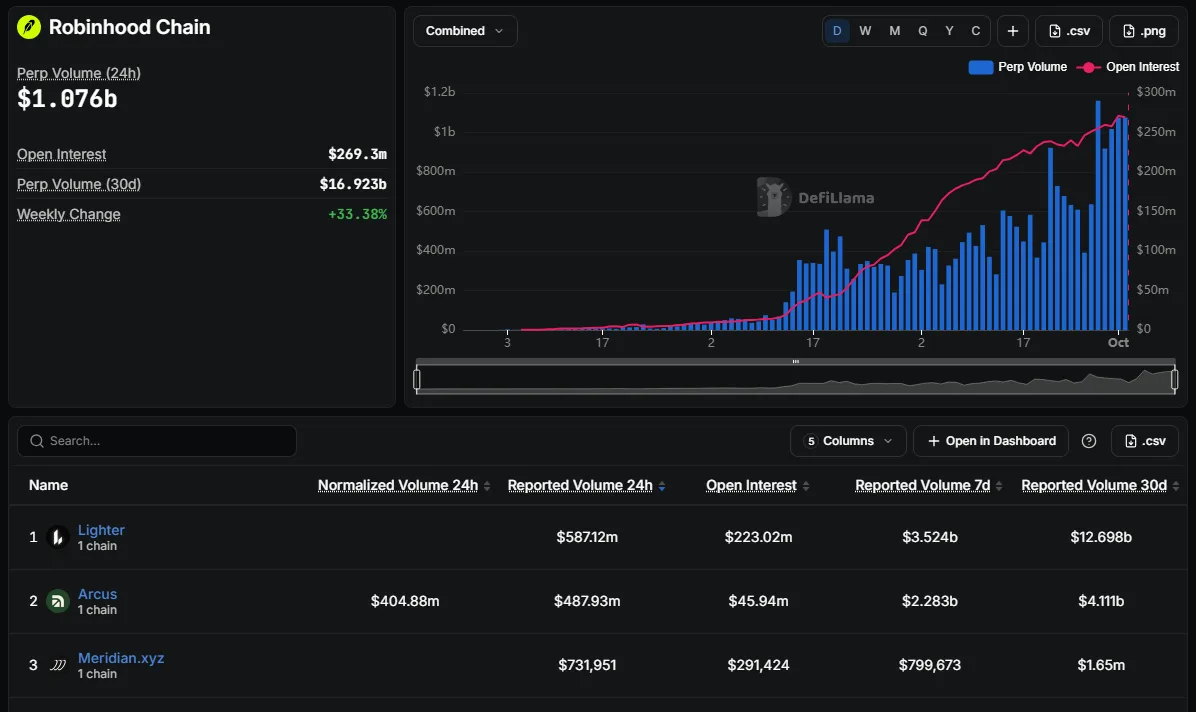Viewport: 1196px width, 712px height.
Task: Click the right handle of chart range slider
Action: tap(1175, 379)
